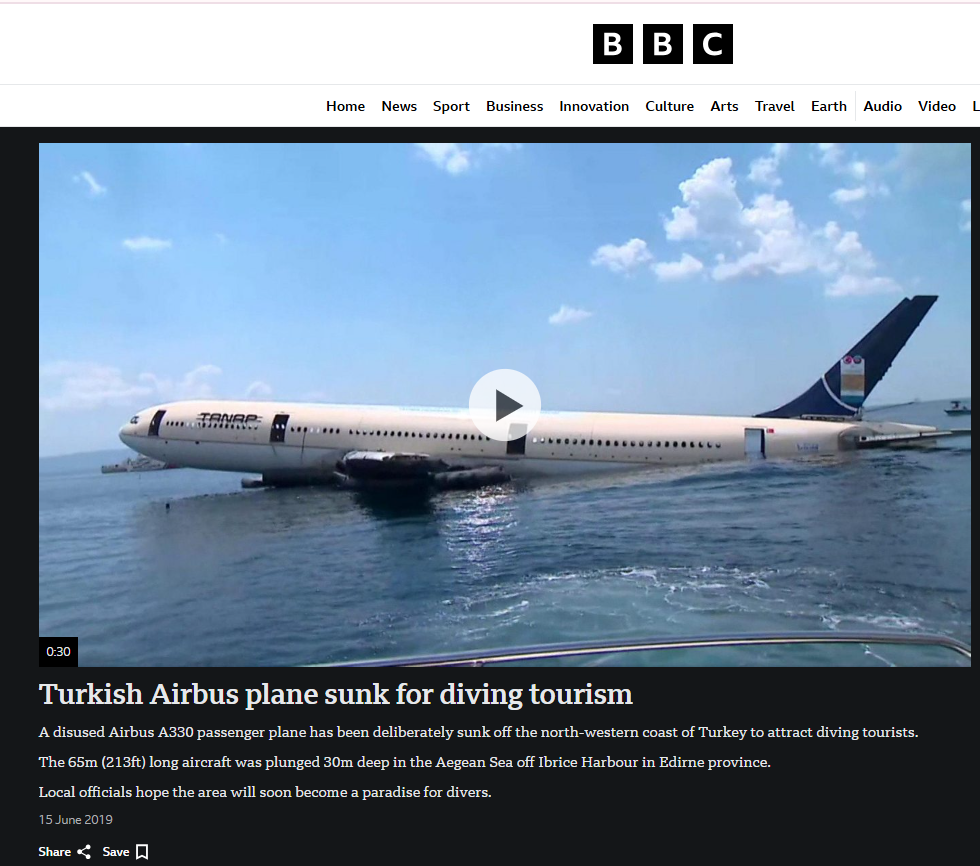Open the Arts section
This screenshot has width=980, height=866.
pyautogui.click(x=724, y=106)
